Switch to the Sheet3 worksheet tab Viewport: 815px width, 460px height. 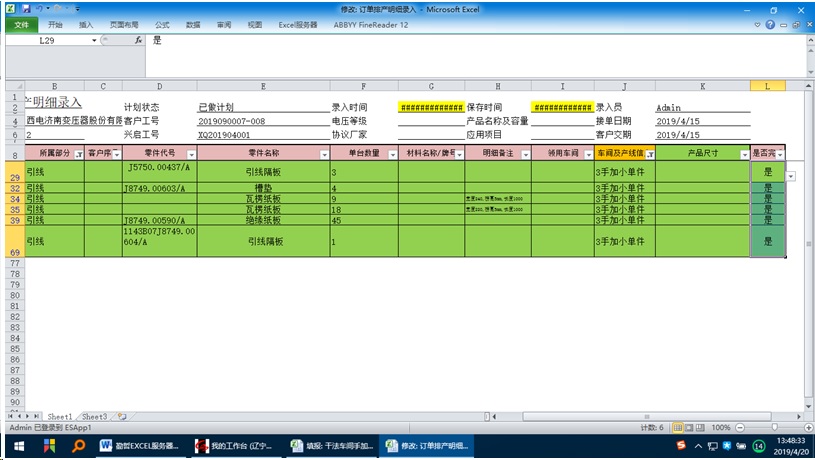pos(94,416)
